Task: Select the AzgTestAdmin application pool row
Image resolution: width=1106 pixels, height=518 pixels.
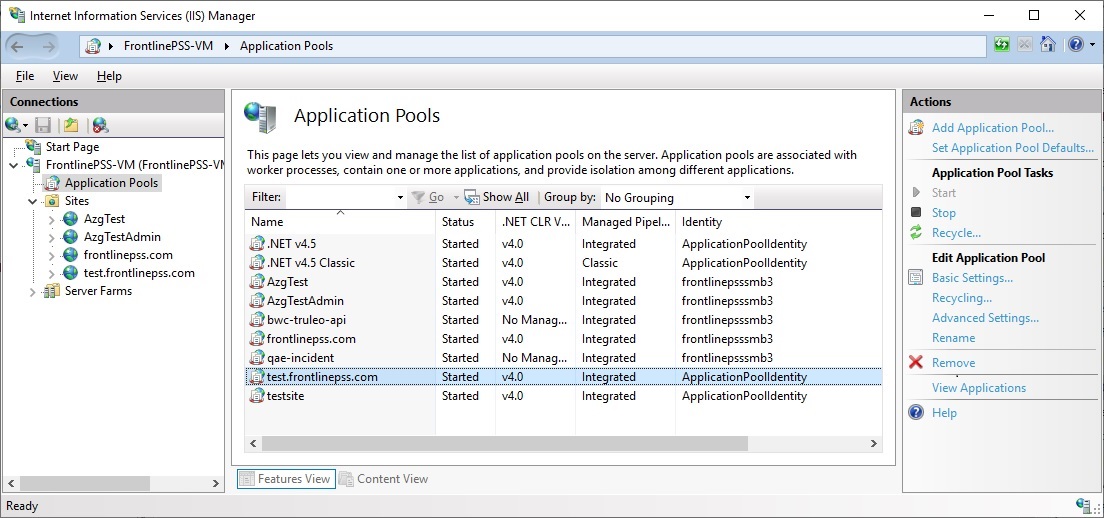Action: point(563,301)
